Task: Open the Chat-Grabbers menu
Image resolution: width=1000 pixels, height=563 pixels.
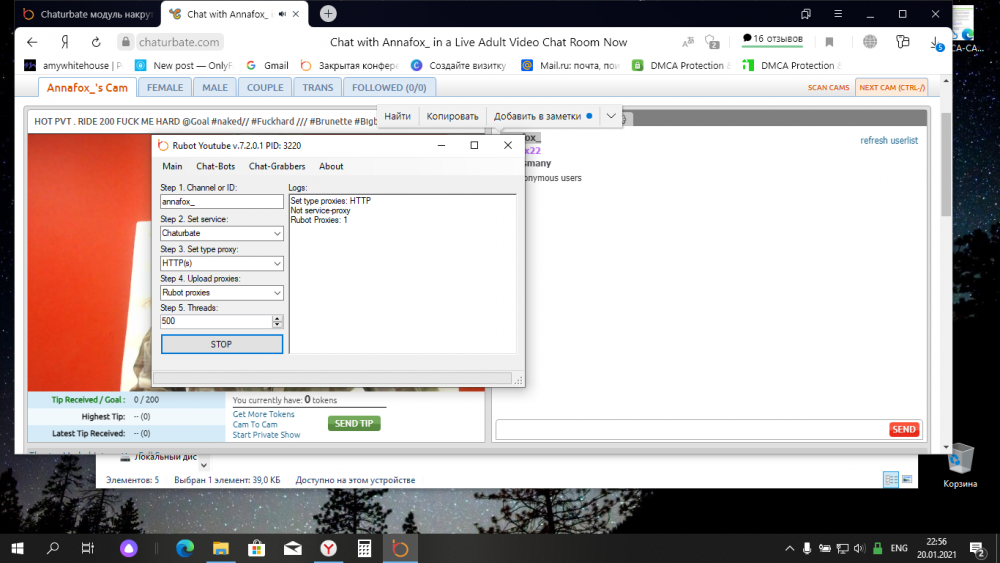Action: 277,166
